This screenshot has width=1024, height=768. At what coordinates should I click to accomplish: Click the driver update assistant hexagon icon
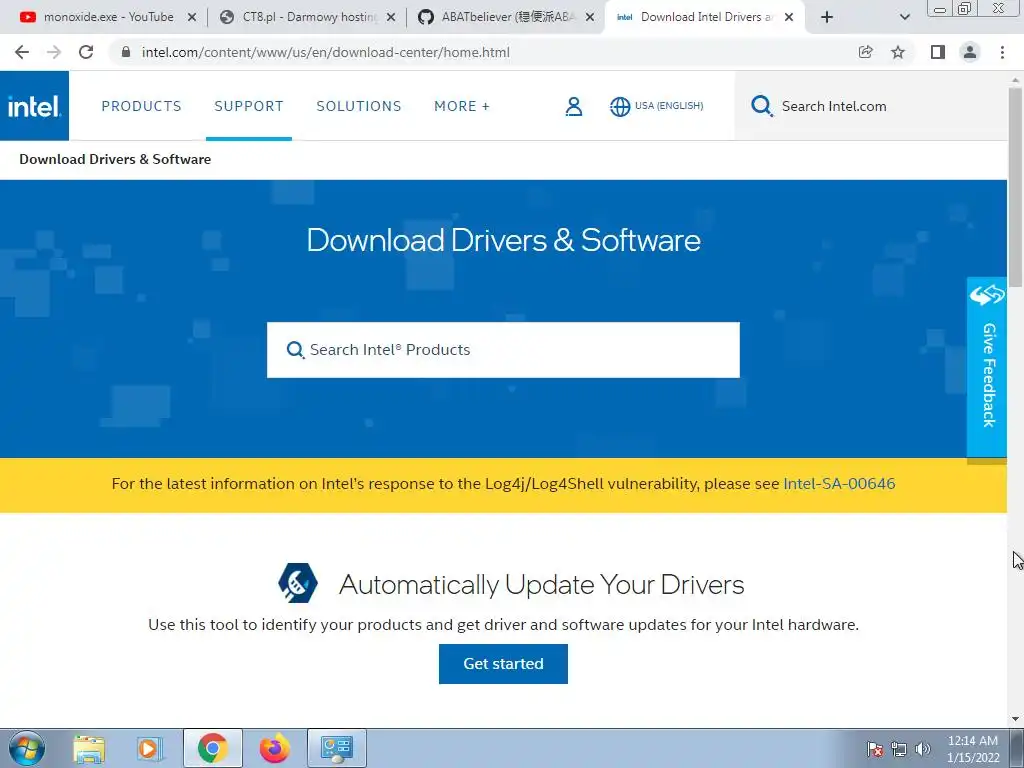[x=298, y=583]
